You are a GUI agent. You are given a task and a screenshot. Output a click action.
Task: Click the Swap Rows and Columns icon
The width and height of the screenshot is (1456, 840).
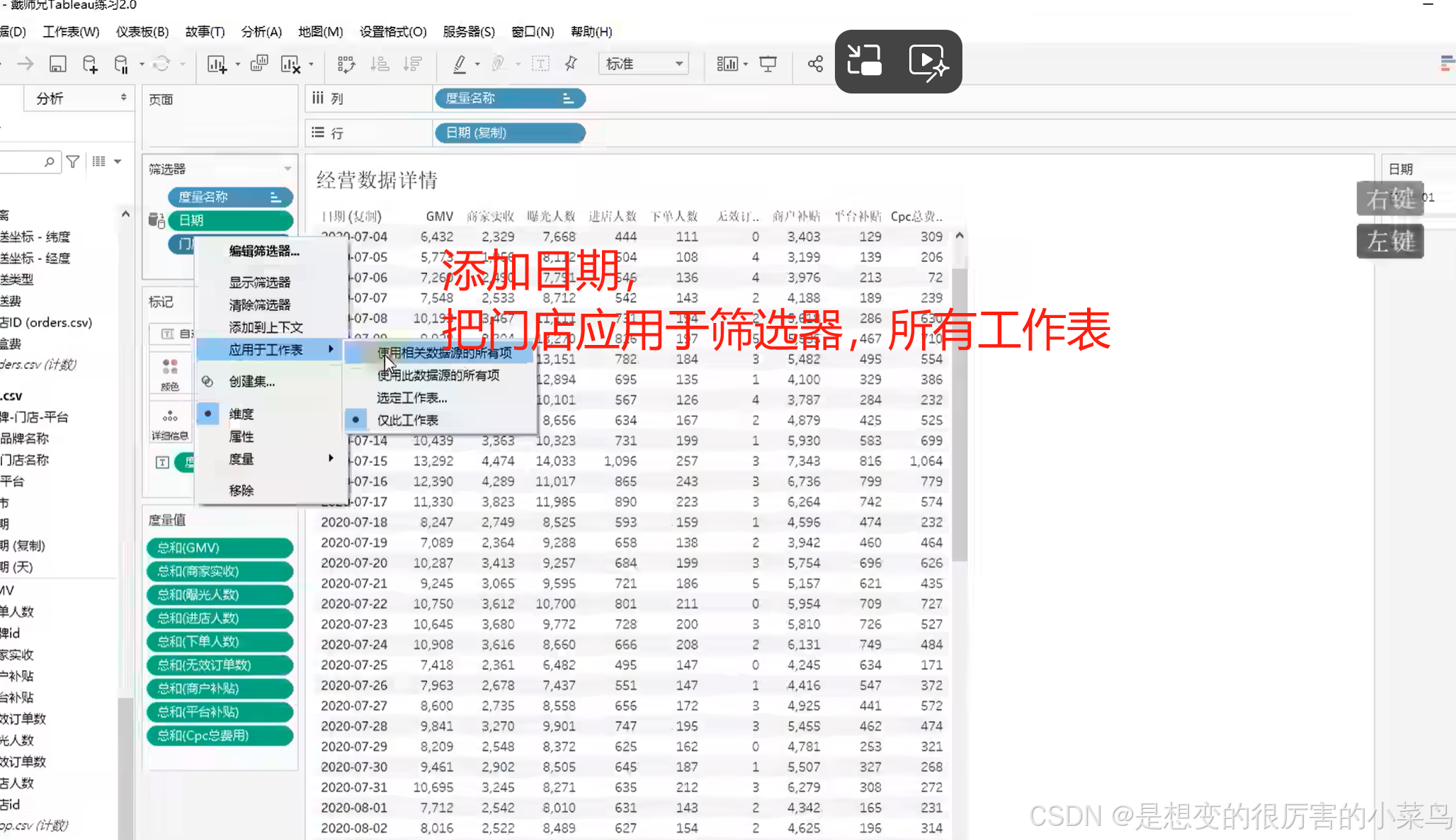(x=346, y=64)
